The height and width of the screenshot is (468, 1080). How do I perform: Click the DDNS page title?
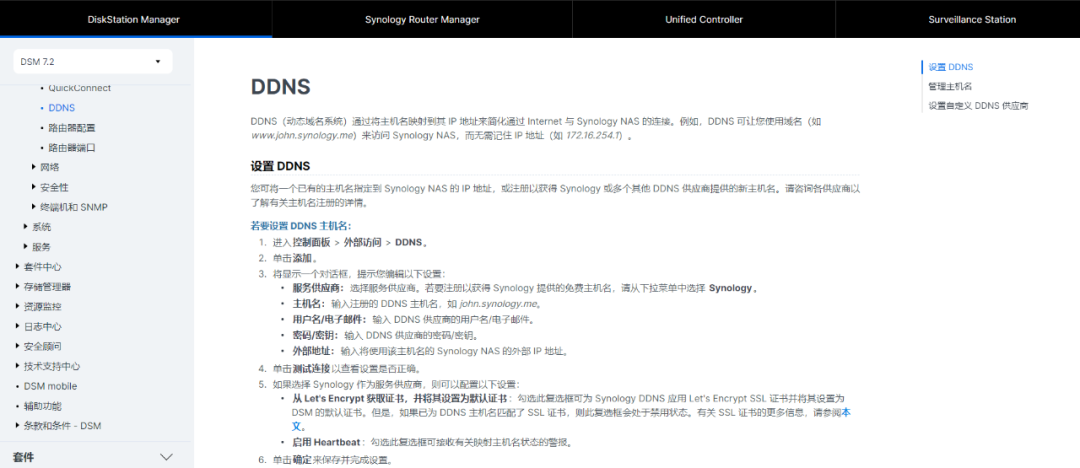280,87
